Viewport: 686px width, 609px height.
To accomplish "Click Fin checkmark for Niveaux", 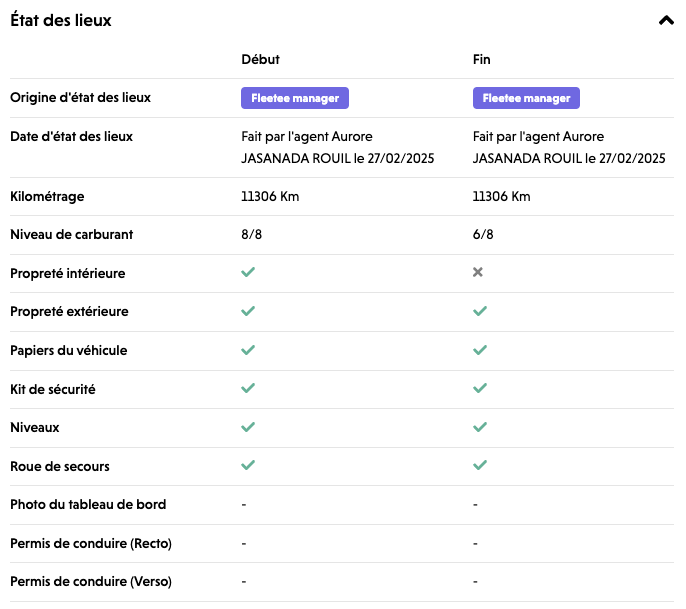I will [x=480, y=427].
